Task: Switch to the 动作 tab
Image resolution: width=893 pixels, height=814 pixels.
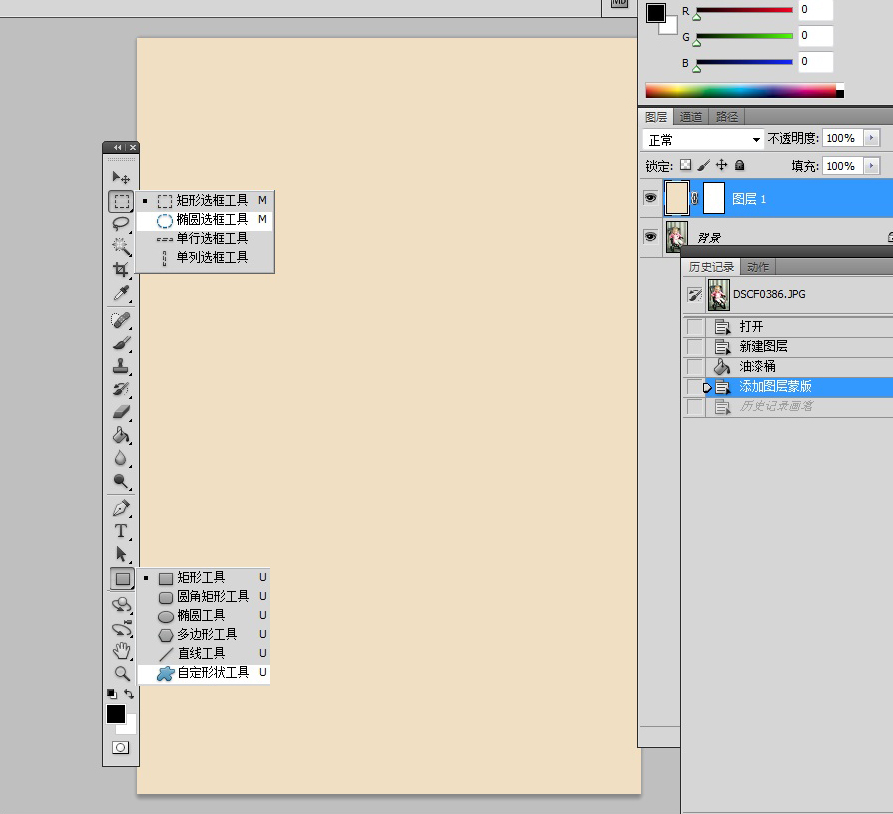Action: pyautogui.click(x=758, y=267)
